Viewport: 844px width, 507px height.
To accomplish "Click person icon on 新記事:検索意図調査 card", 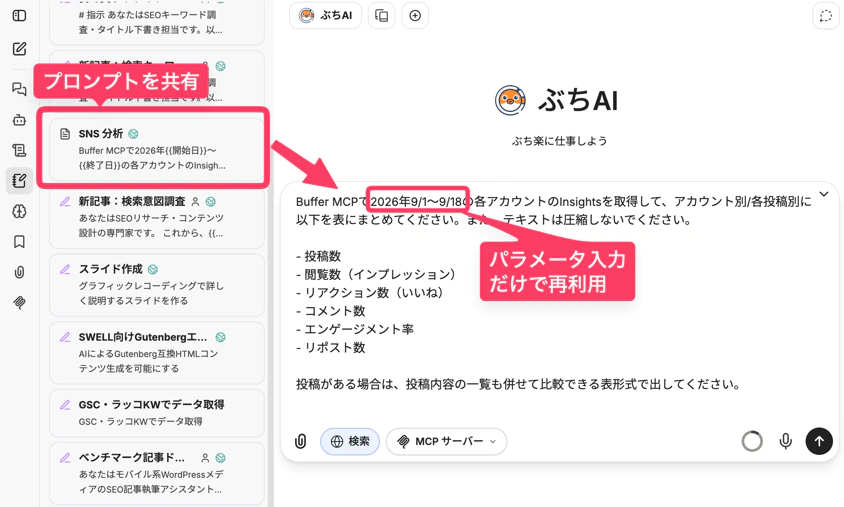I will coord(195,202).
